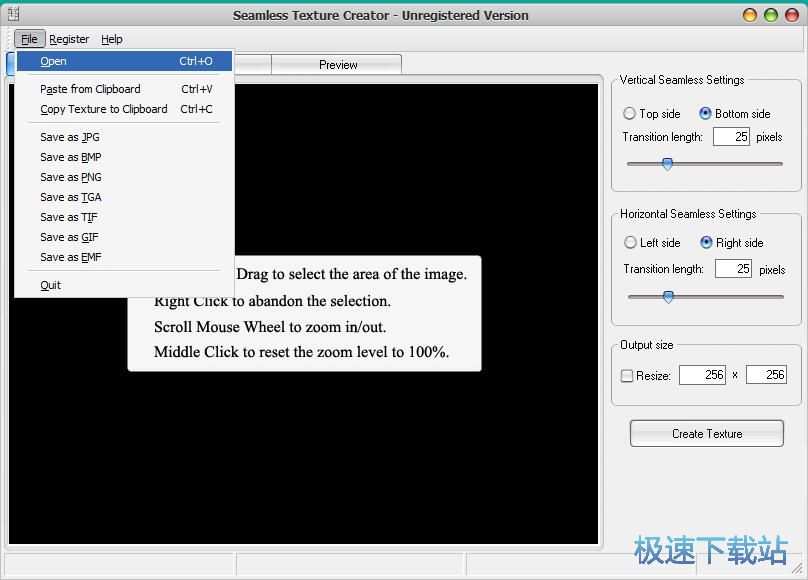Open the Help menu

click(112, 39)
